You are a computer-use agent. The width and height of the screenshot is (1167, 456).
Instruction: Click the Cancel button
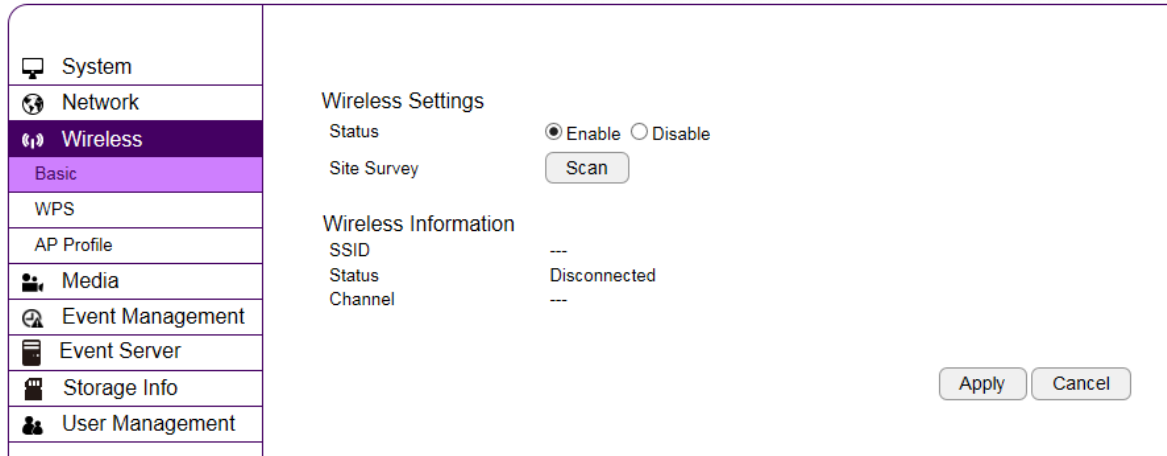pos(1080,384)
